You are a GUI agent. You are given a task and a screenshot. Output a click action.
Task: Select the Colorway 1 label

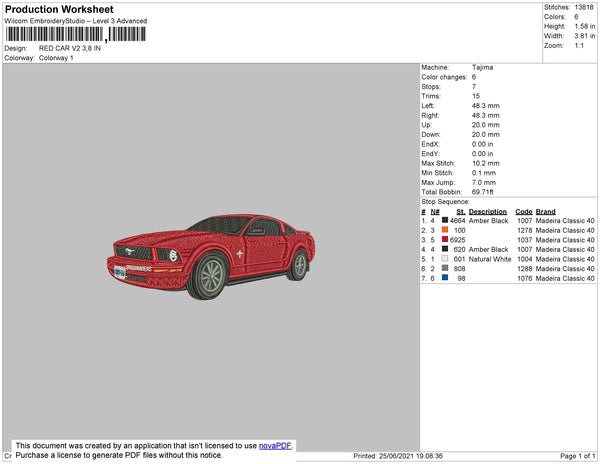[x=56, y=58]
